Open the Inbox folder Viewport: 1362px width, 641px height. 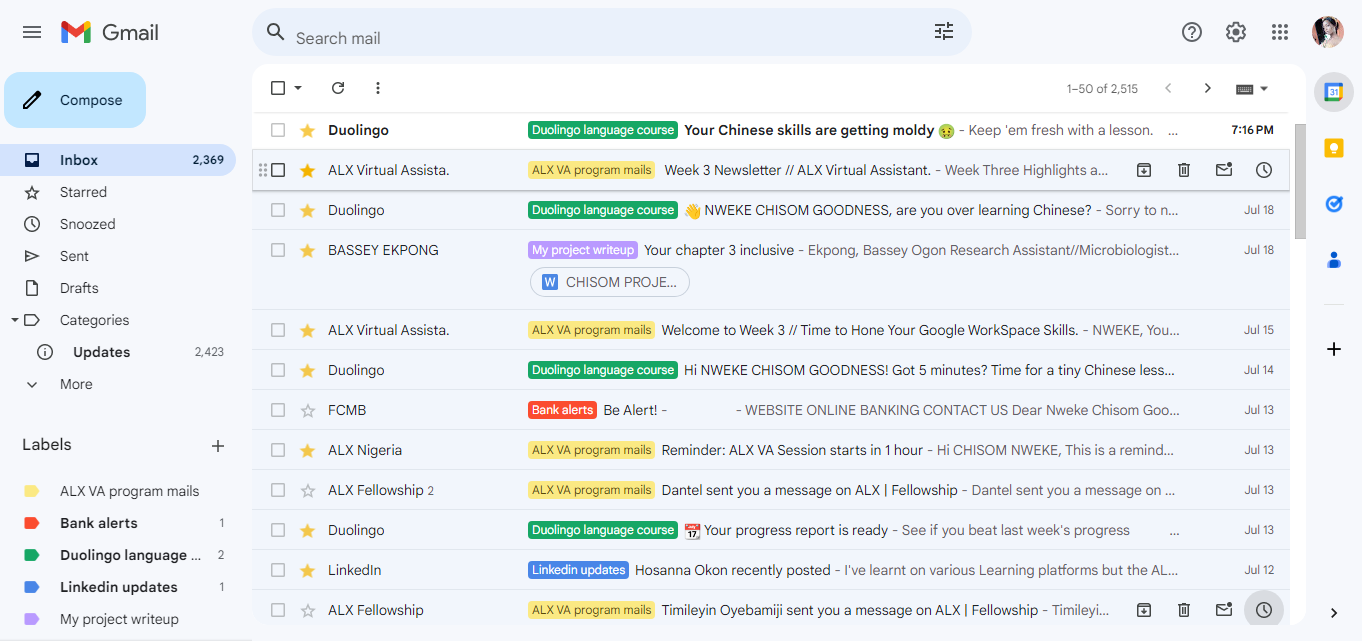pos(118,160)
